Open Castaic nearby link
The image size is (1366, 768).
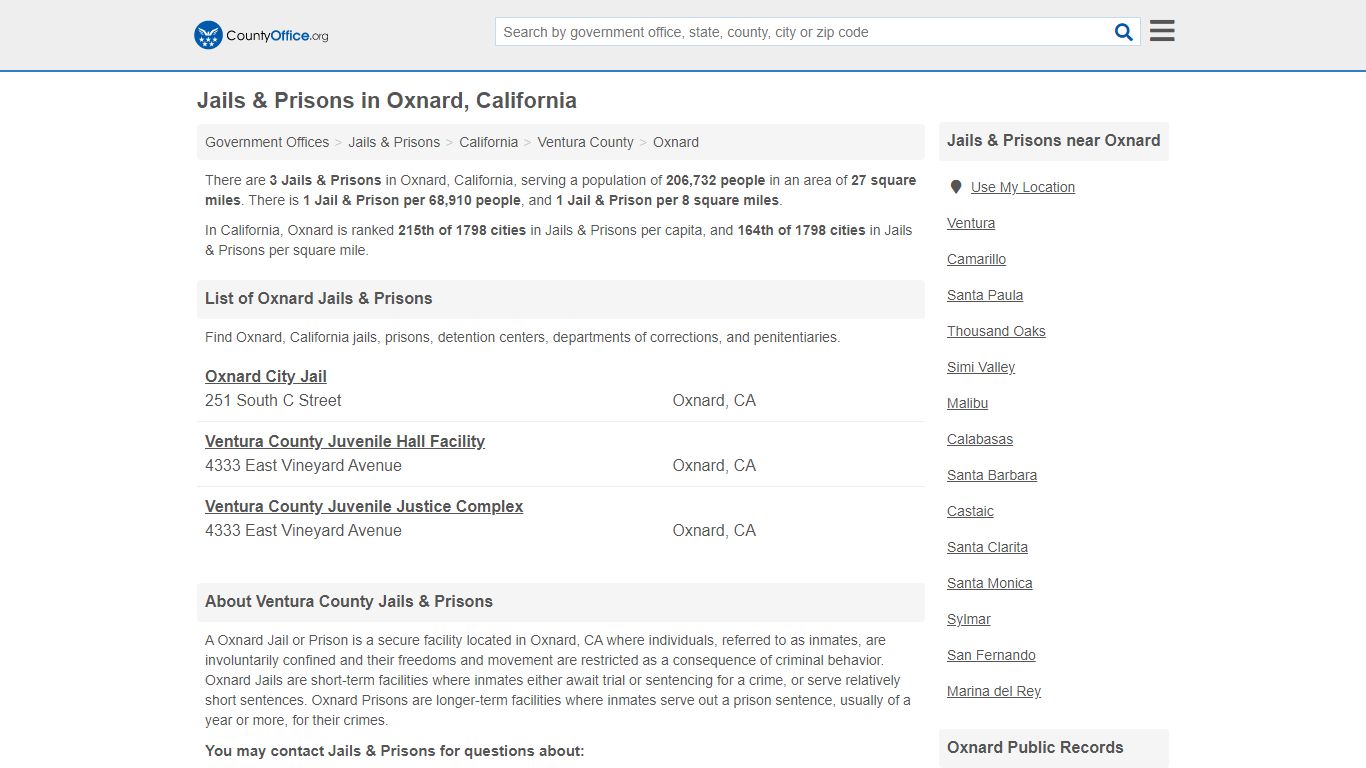click(x=970, y=511)
